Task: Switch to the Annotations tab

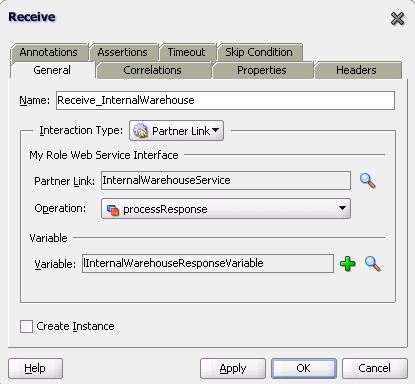Action: pyautogui.click(x=49, y=52)
